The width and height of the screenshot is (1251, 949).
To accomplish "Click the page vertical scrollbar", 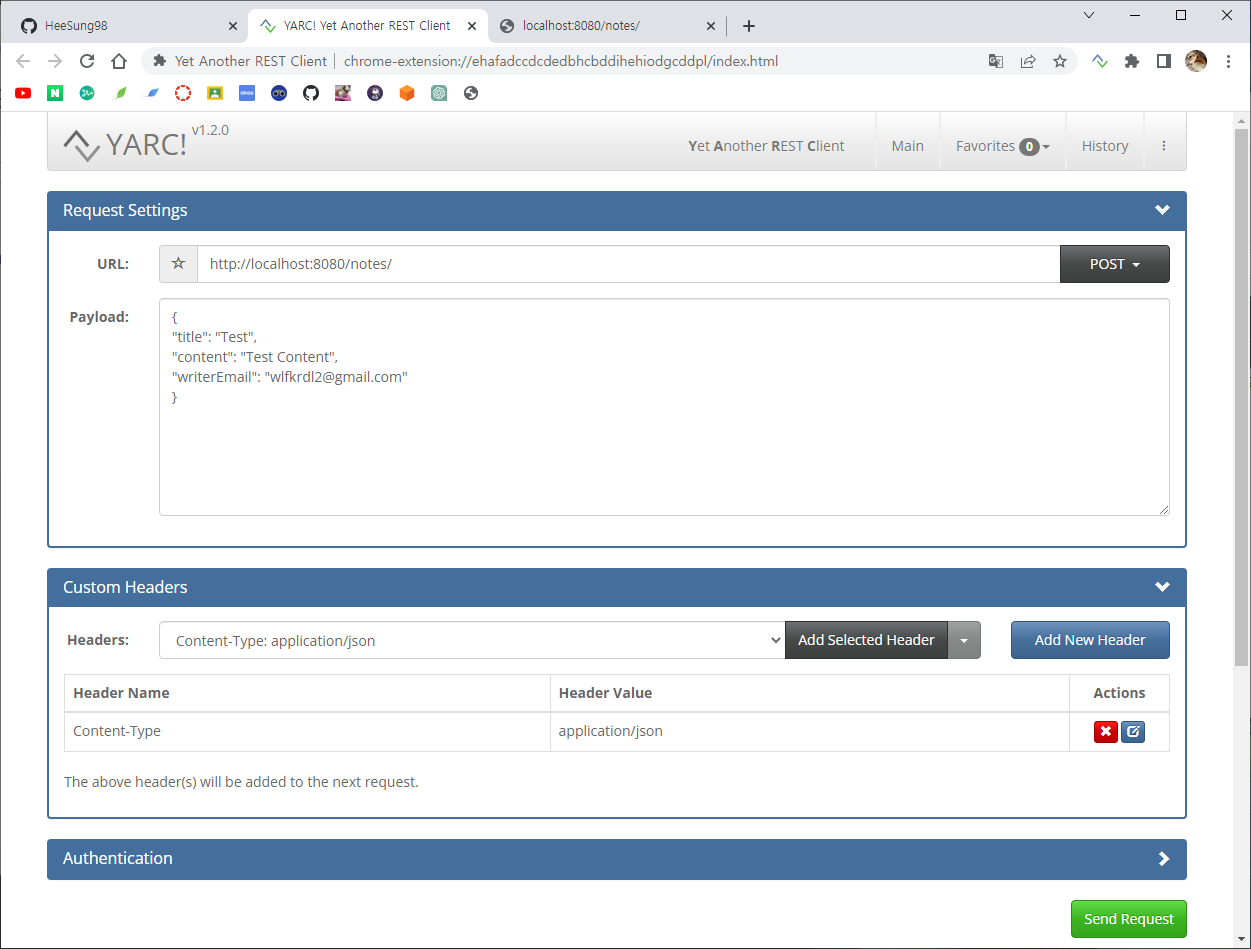I will 1241,400.
